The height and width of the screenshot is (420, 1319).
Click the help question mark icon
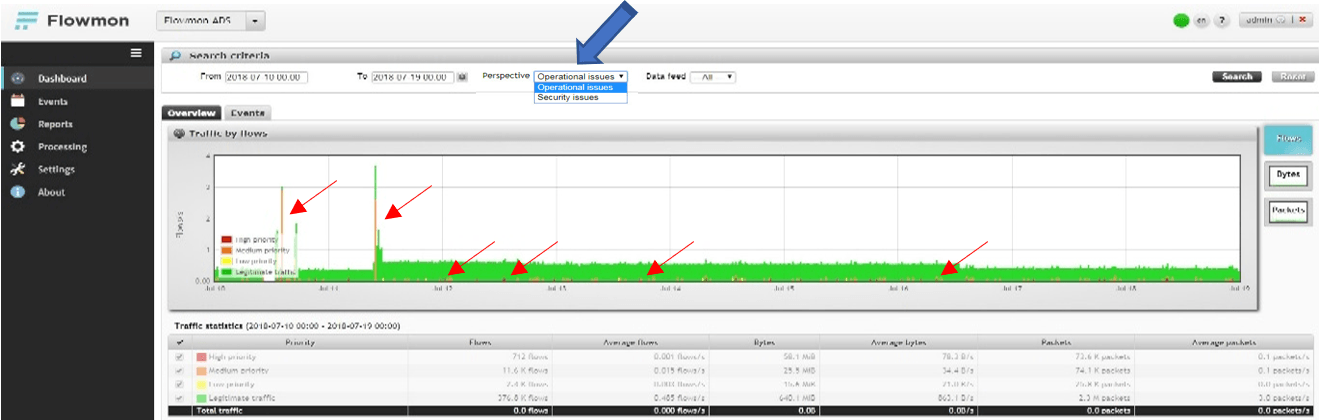[x=1222, y=21]
